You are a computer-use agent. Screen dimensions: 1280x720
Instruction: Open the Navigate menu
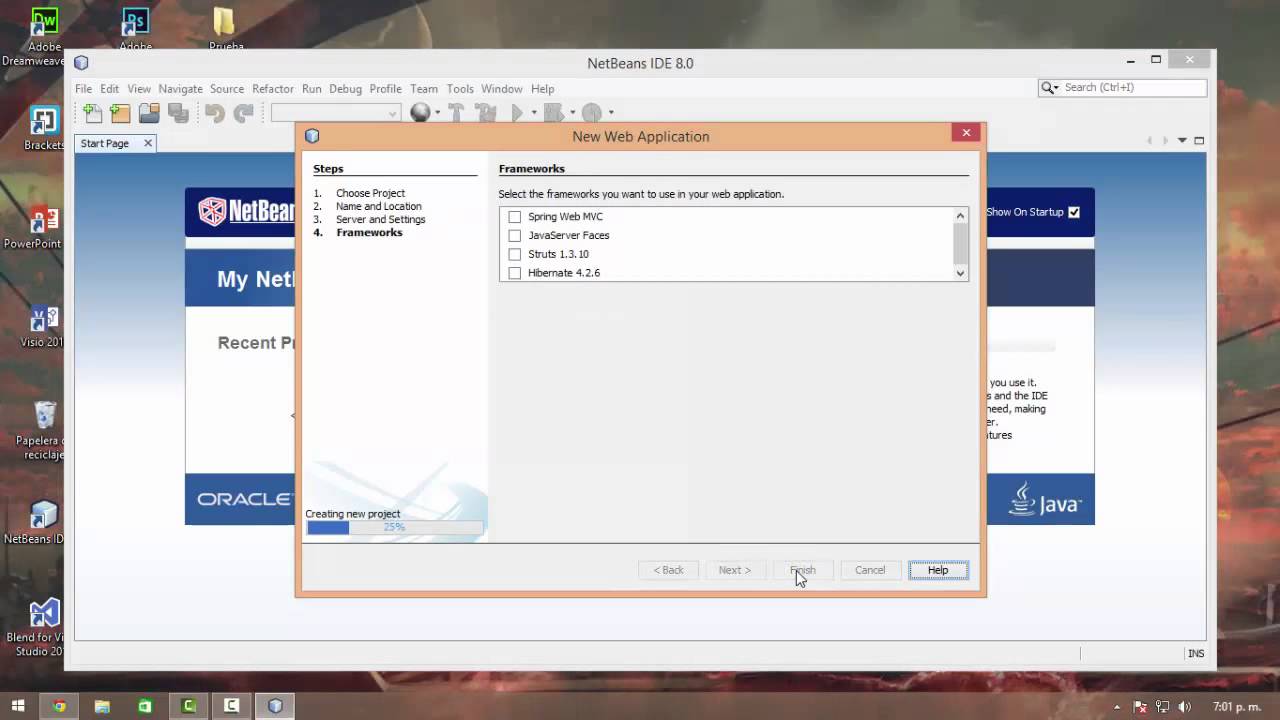[180, 89]
